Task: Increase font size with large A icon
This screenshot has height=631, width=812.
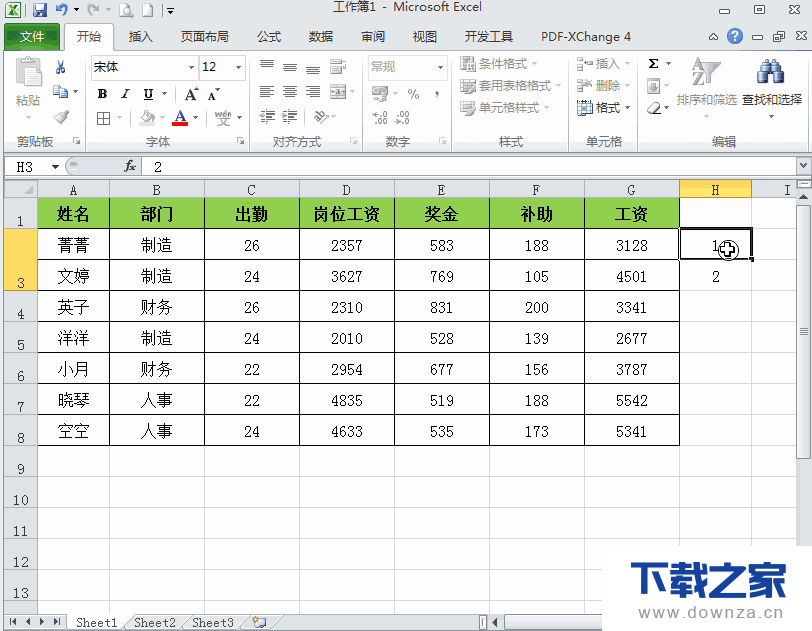Action: coord(191,94)
